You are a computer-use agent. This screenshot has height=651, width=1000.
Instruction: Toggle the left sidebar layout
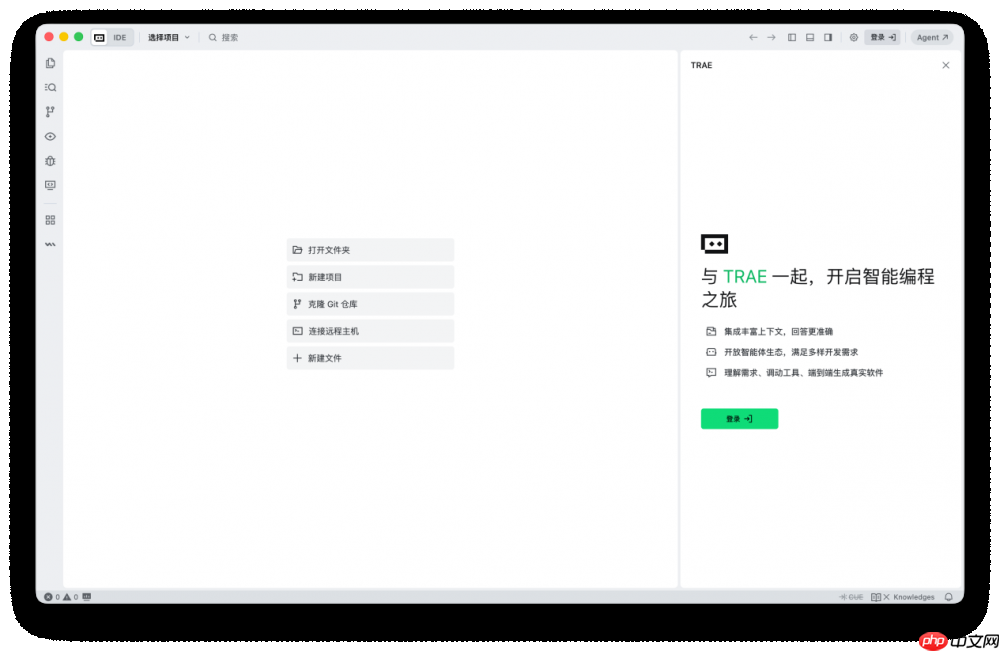click(x=791, y=38)
